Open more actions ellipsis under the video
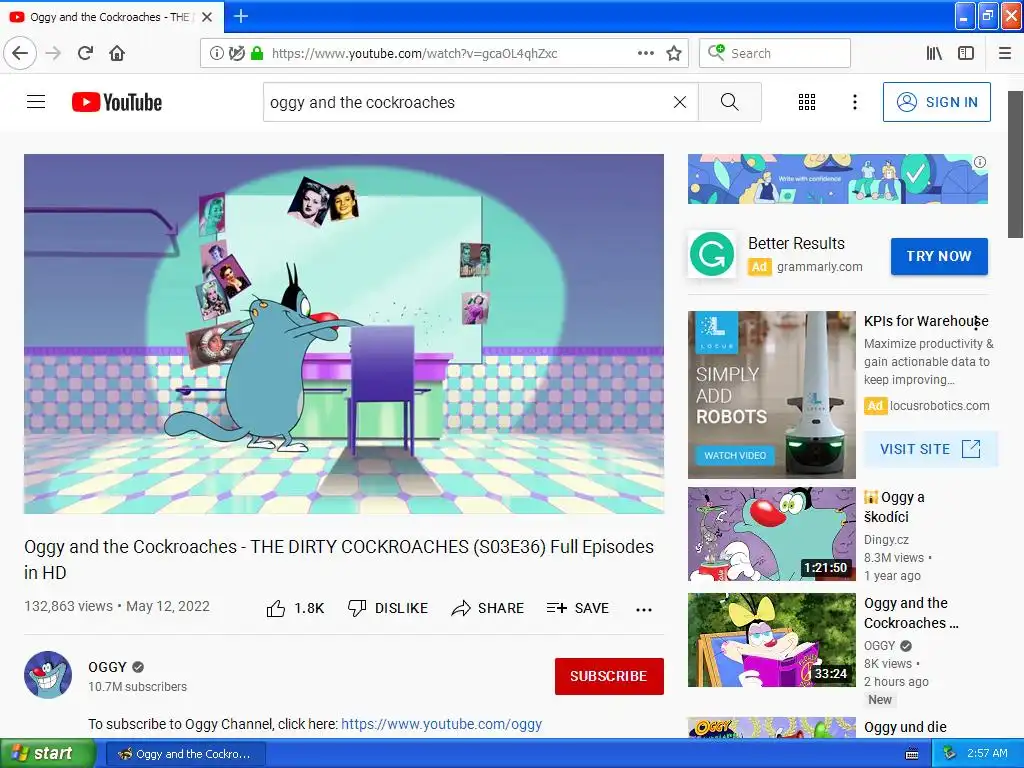The image size is (1024, 768). 644,609
